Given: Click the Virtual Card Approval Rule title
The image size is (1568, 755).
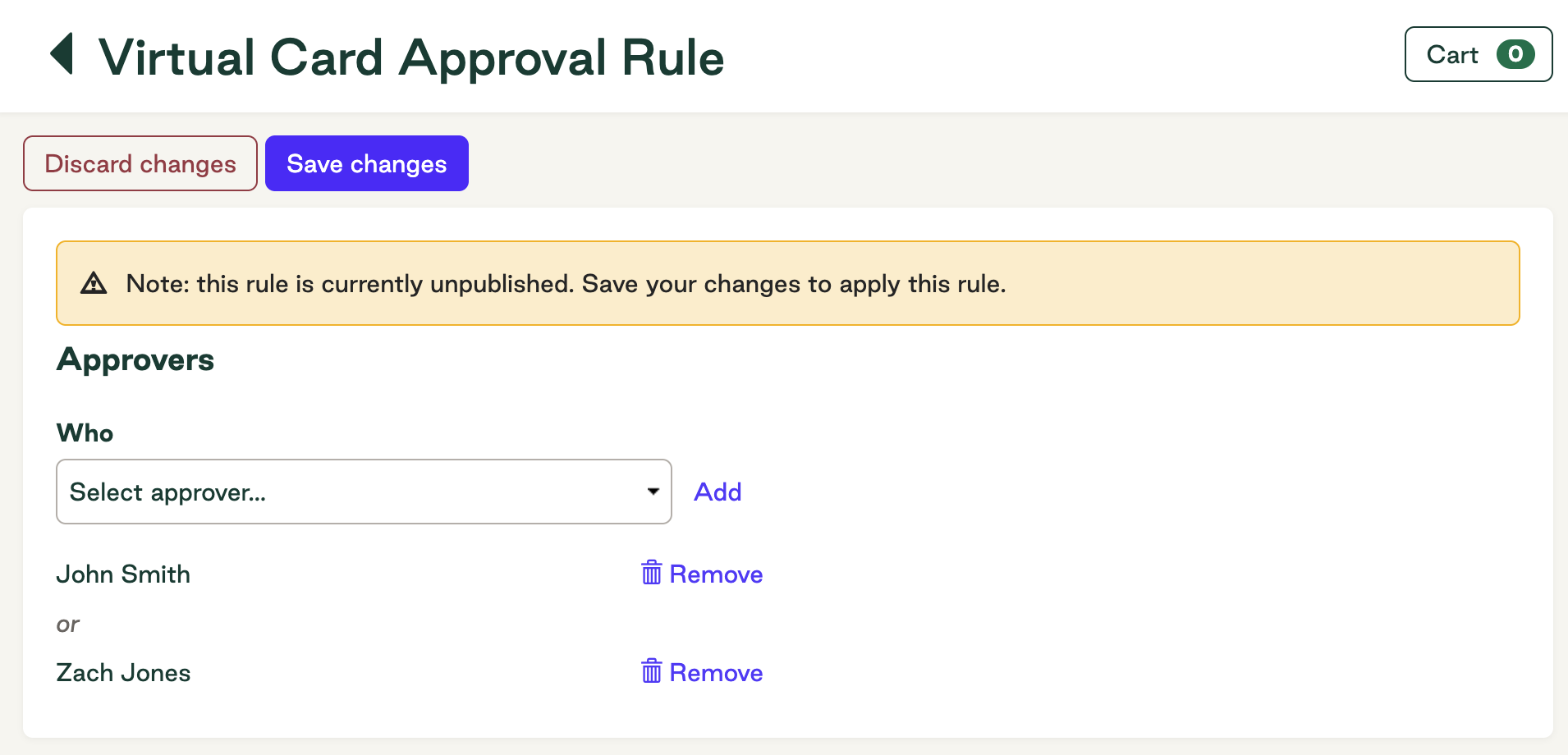Looking at the screenshot, I should [x=411, y=57].
